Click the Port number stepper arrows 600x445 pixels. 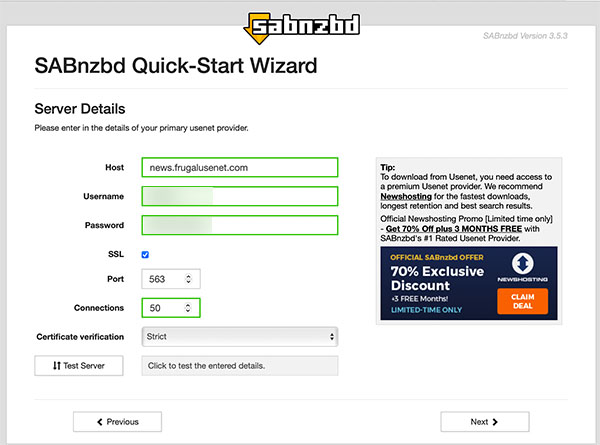[188, 279]
